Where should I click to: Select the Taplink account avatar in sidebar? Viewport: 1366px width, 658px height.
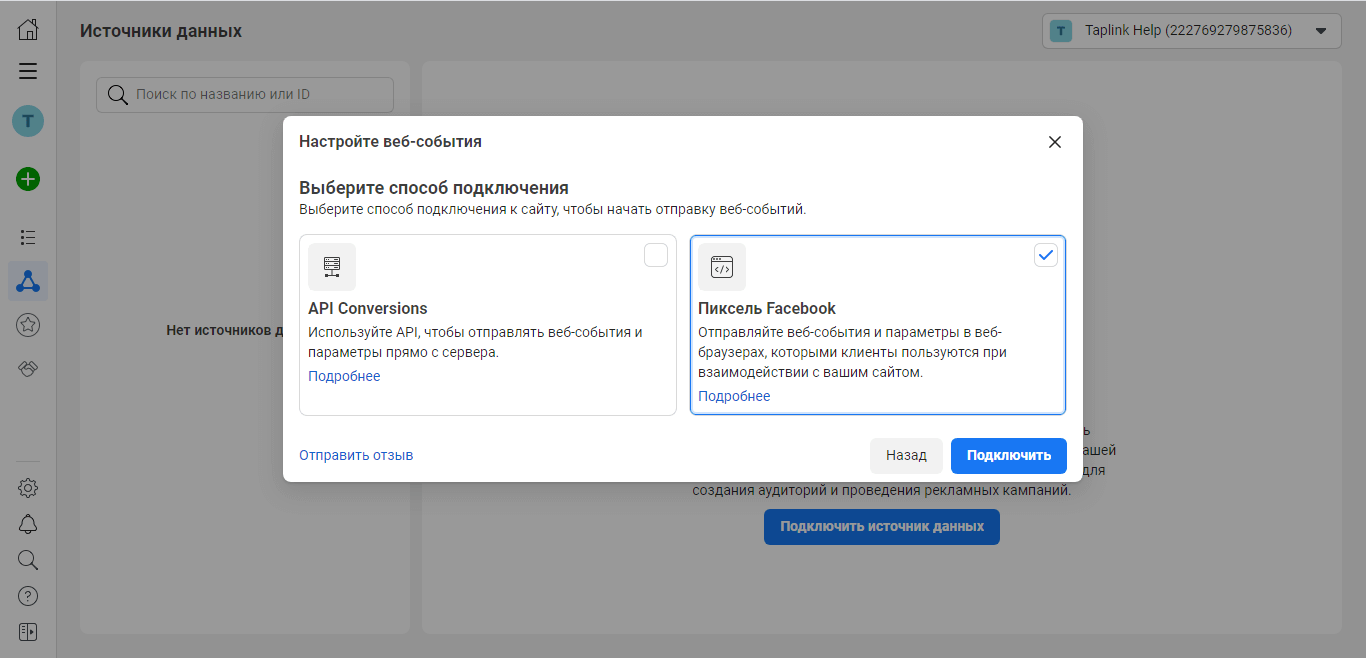[x=28, y=122]
